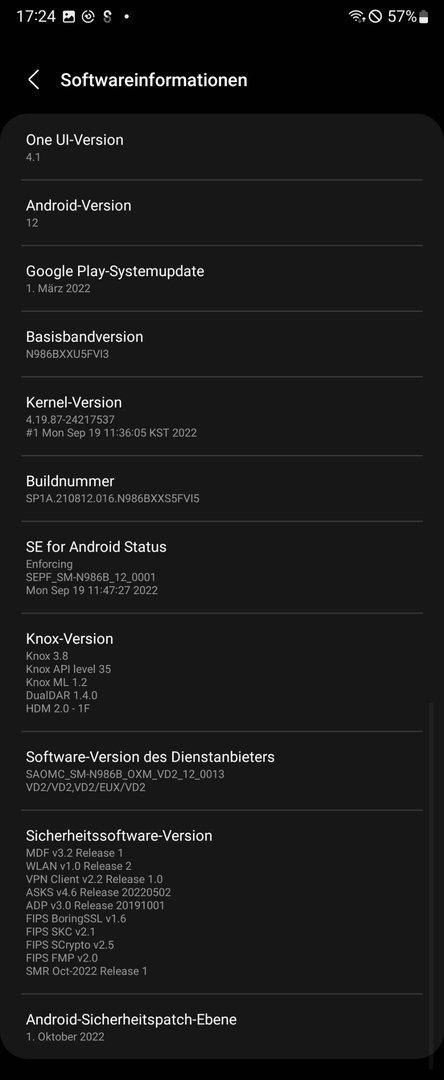Open Android-Sicherheitspatch-Ebene item
This screenshot has height=1080, width=444.
click(x=222, y=1026)
